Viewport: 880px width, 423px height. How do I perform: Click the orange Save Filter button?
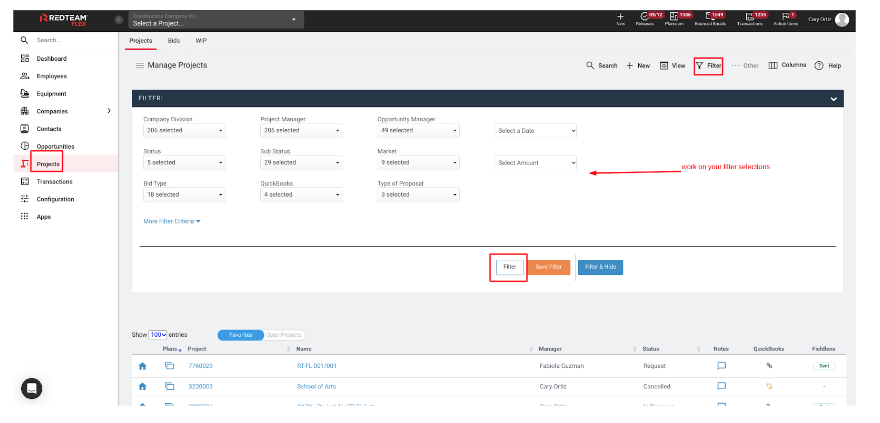coord(548,267)
